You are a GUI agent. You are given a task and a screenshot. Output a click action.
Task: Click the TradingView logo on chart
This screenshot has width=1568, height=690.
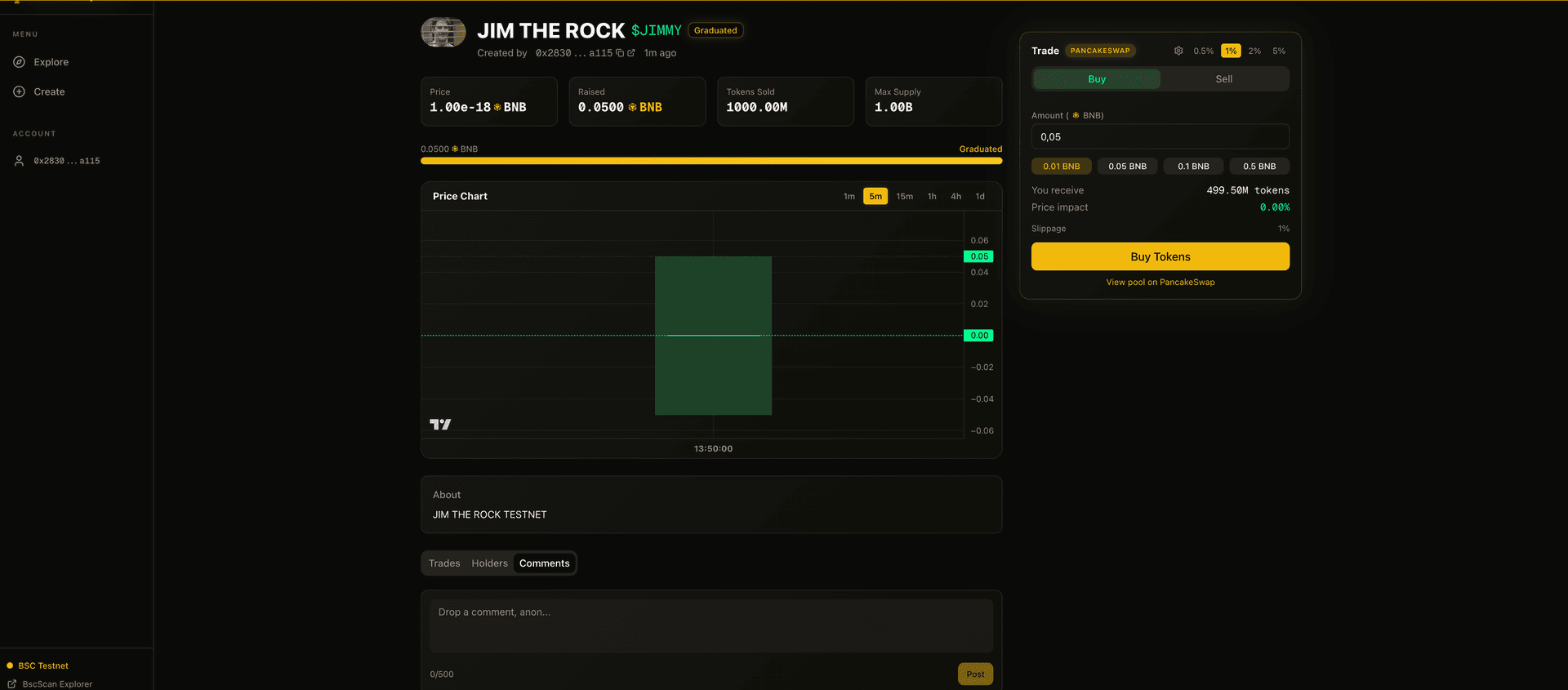(440, 424)
